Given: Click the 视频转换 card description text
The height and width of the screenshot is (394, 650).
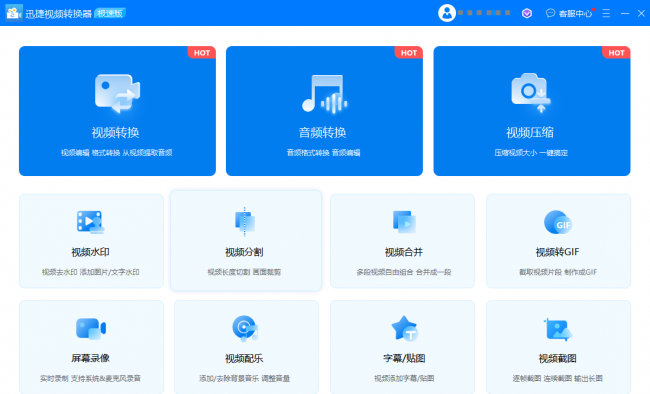Looking at the screenshot, I should click(x=116, y=153).
